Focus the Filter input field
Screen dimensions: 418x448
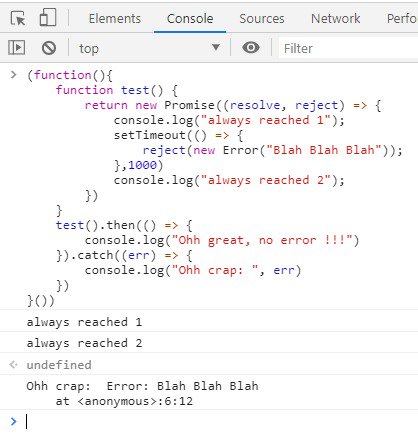click(348, 48)
